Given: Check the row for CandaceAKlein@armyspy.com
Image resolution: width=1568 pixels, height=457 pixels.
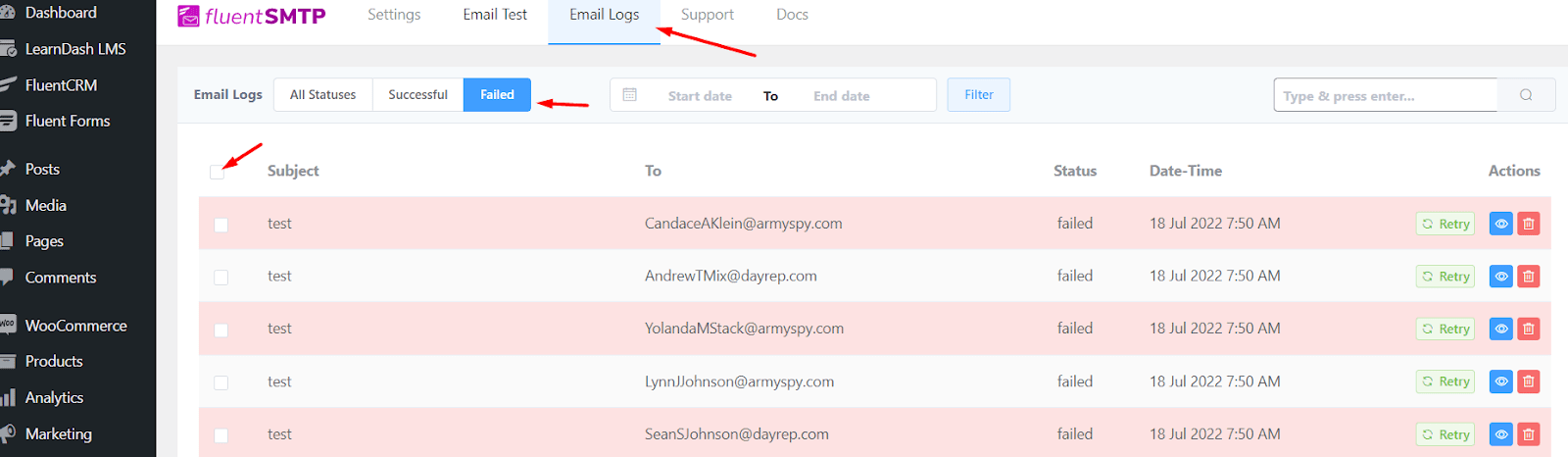Looking at the screenshot, I should pos(221,225).
